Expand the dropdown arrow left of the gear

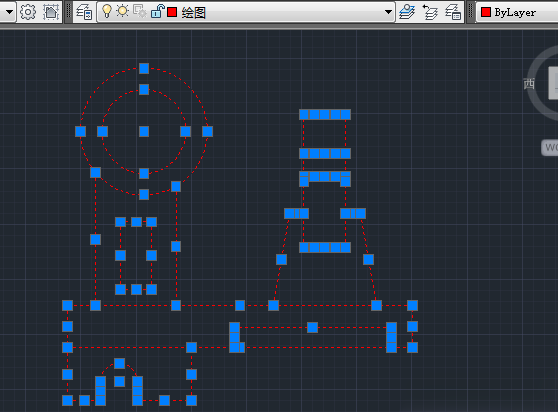click(x=9, y=12)
